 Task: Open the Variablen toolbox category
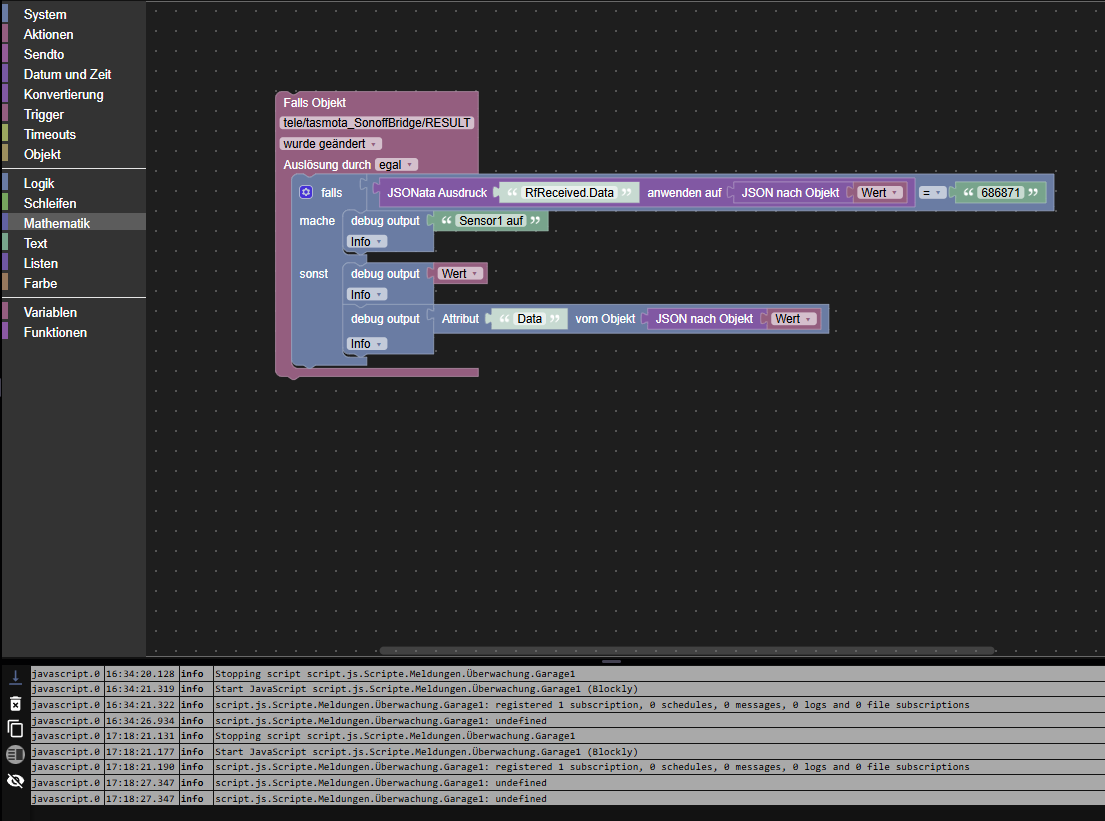[x=73, y=312]
